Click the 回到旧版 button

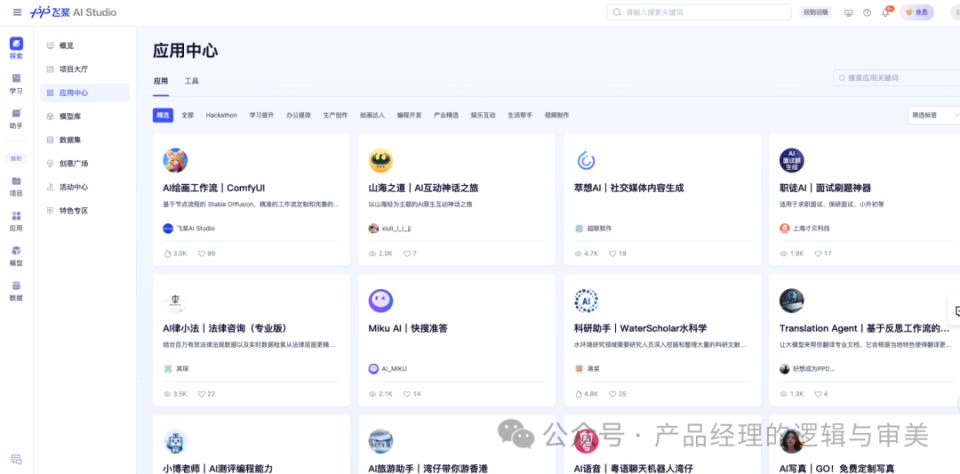coord(816,12)
